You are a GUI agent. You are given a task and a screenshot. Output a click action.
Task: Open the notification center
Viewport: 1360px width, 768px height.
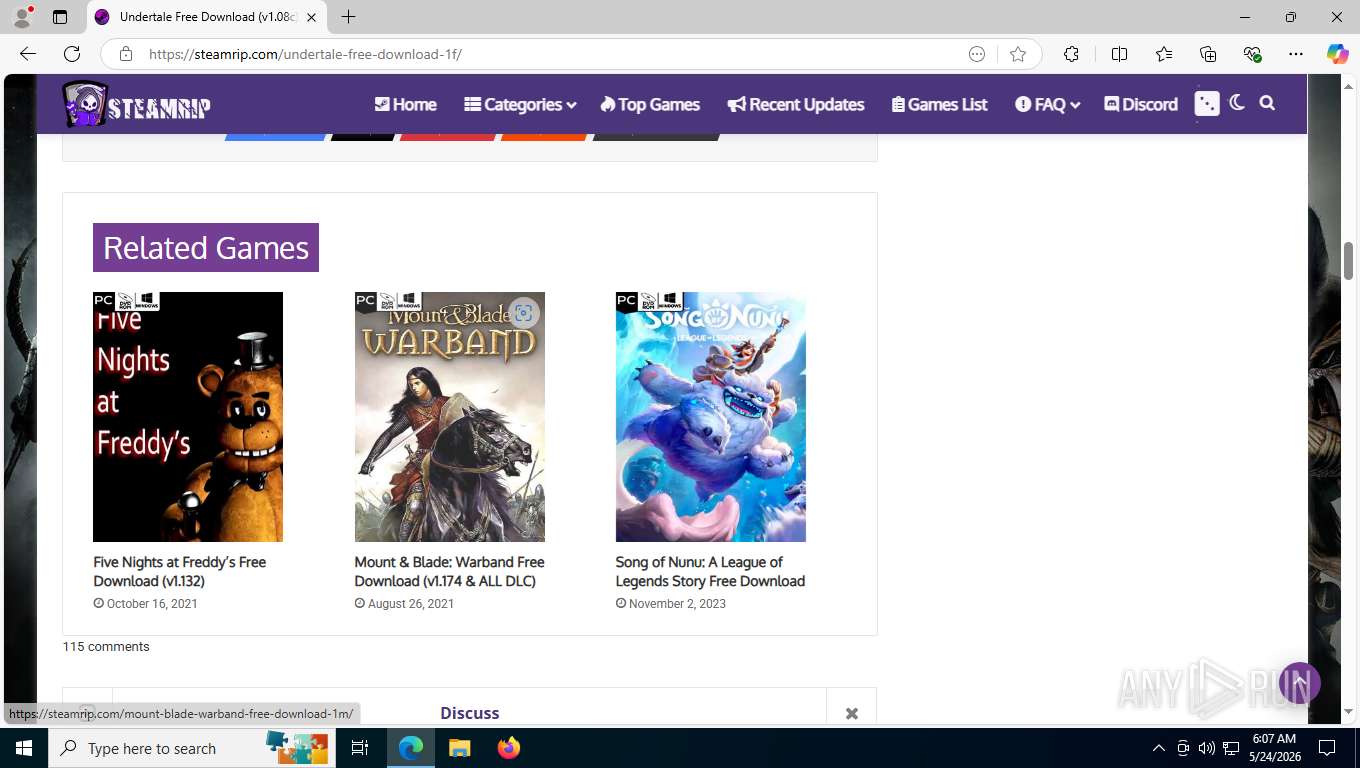(x=1327, y=748)
